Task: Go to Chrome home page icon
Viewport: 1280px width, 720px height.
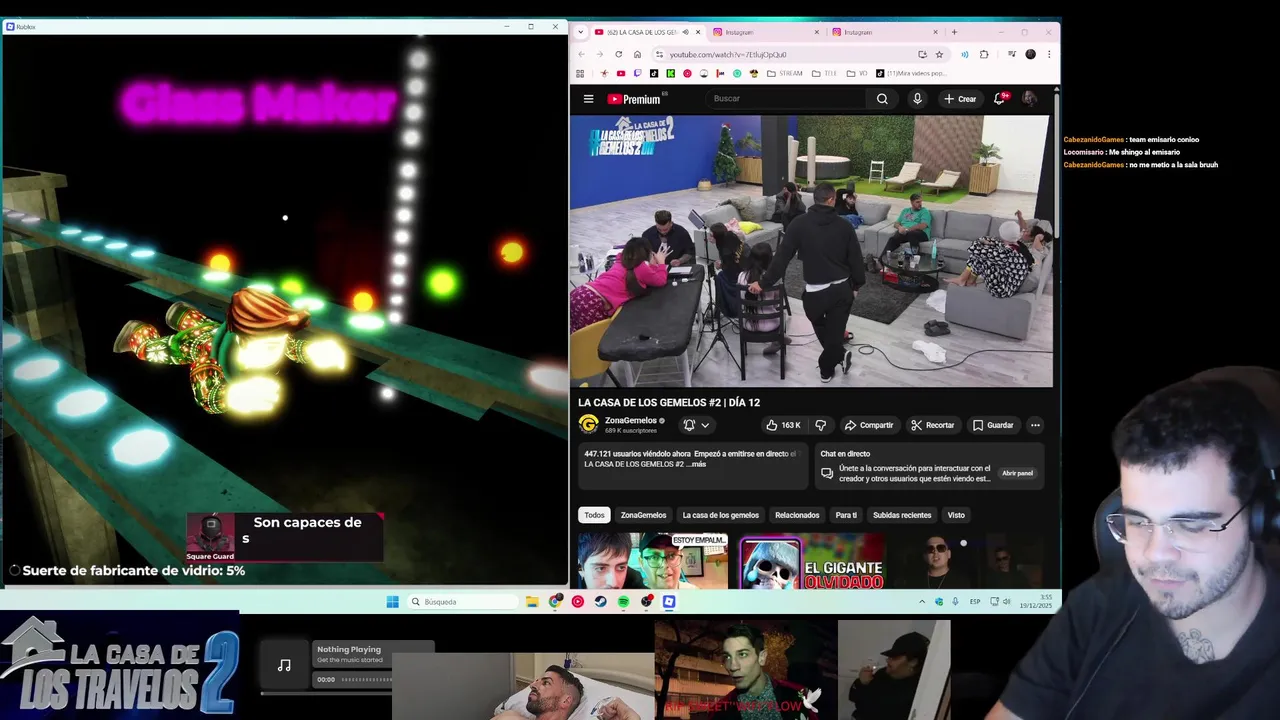Action: [637, 54]
